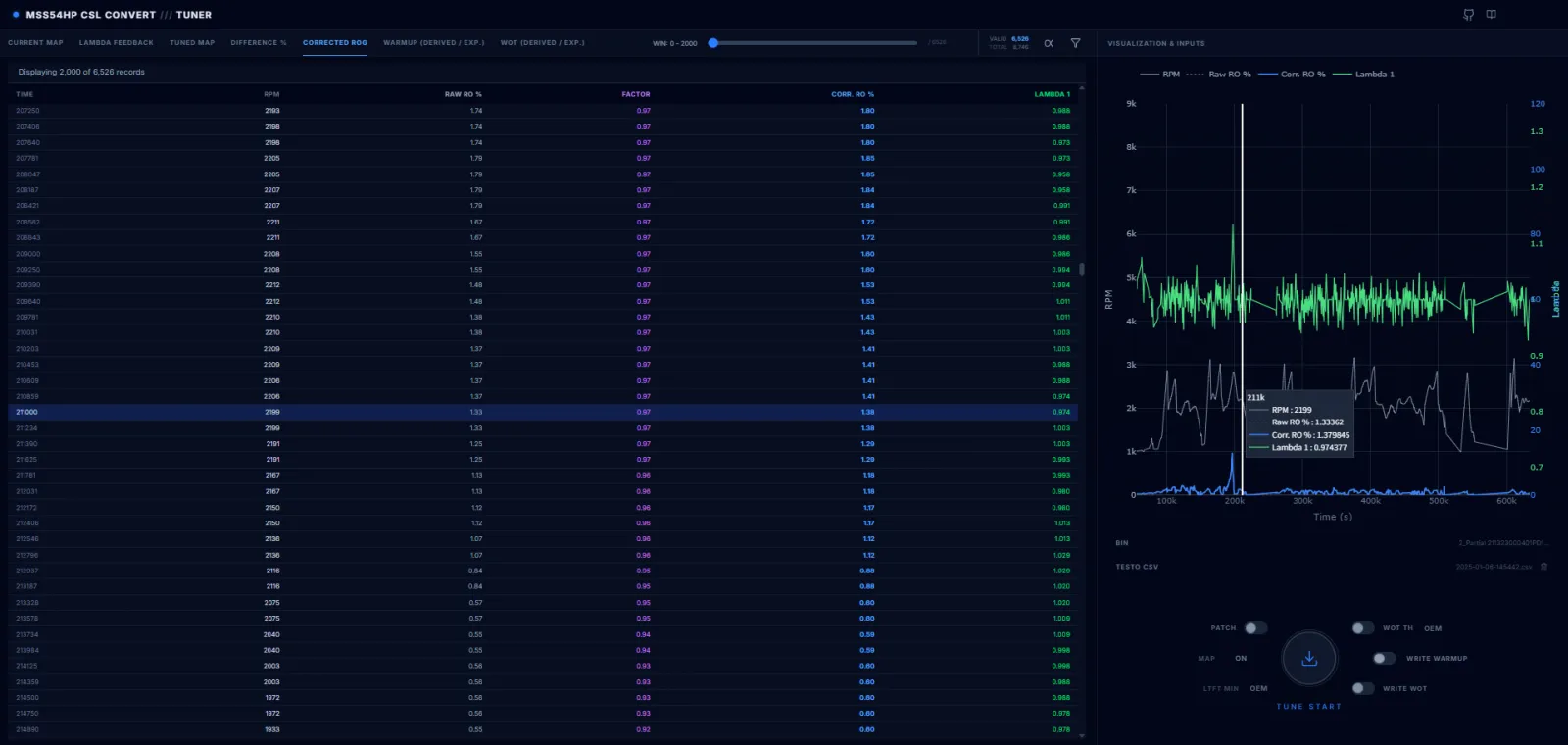The height and width of the screenshot is (745, 1568).
Task: Turn on the WRITE WARMUP switch
Action: (x=1384, y=659)
